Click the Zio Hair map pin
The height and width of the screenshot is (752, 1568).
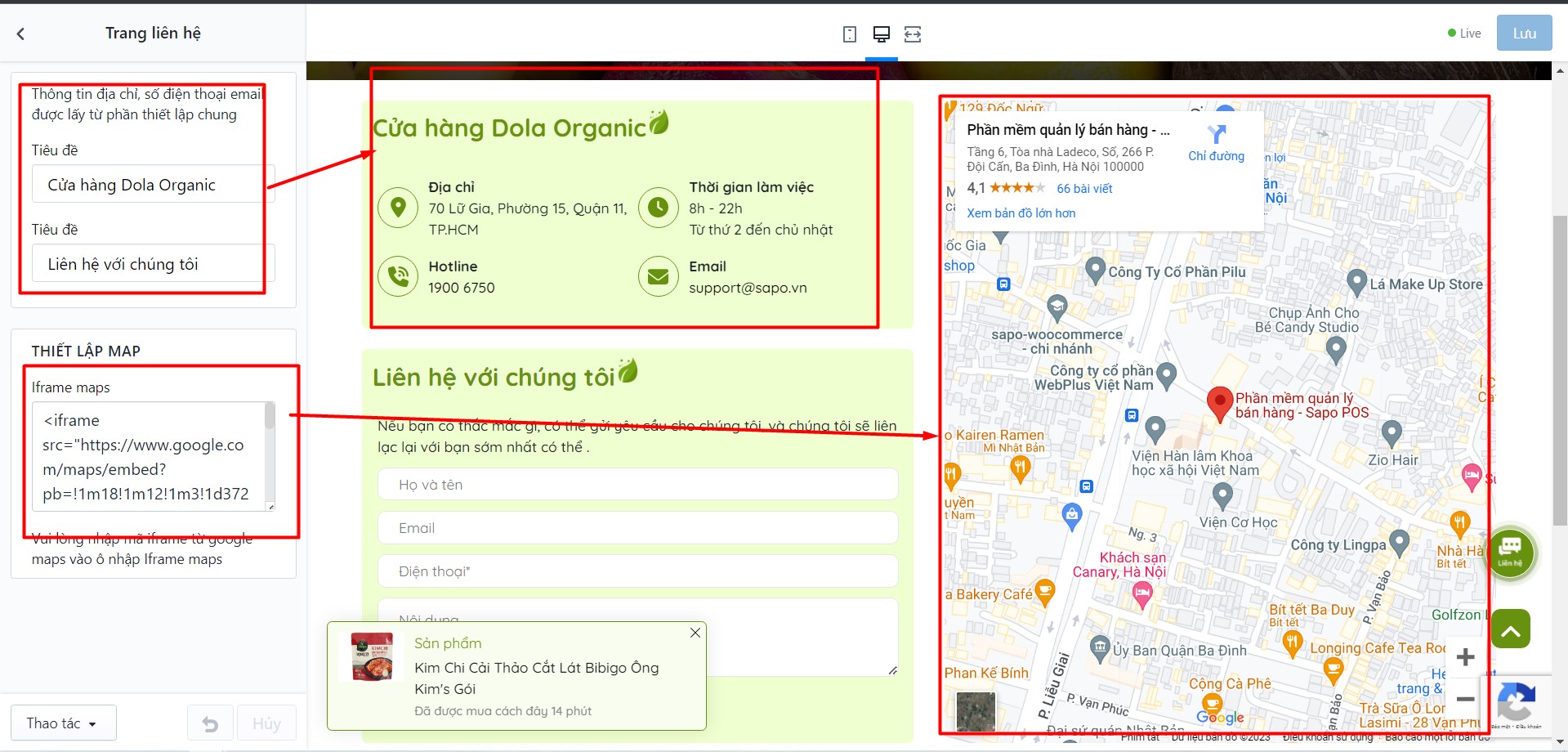click(1392, 432)
